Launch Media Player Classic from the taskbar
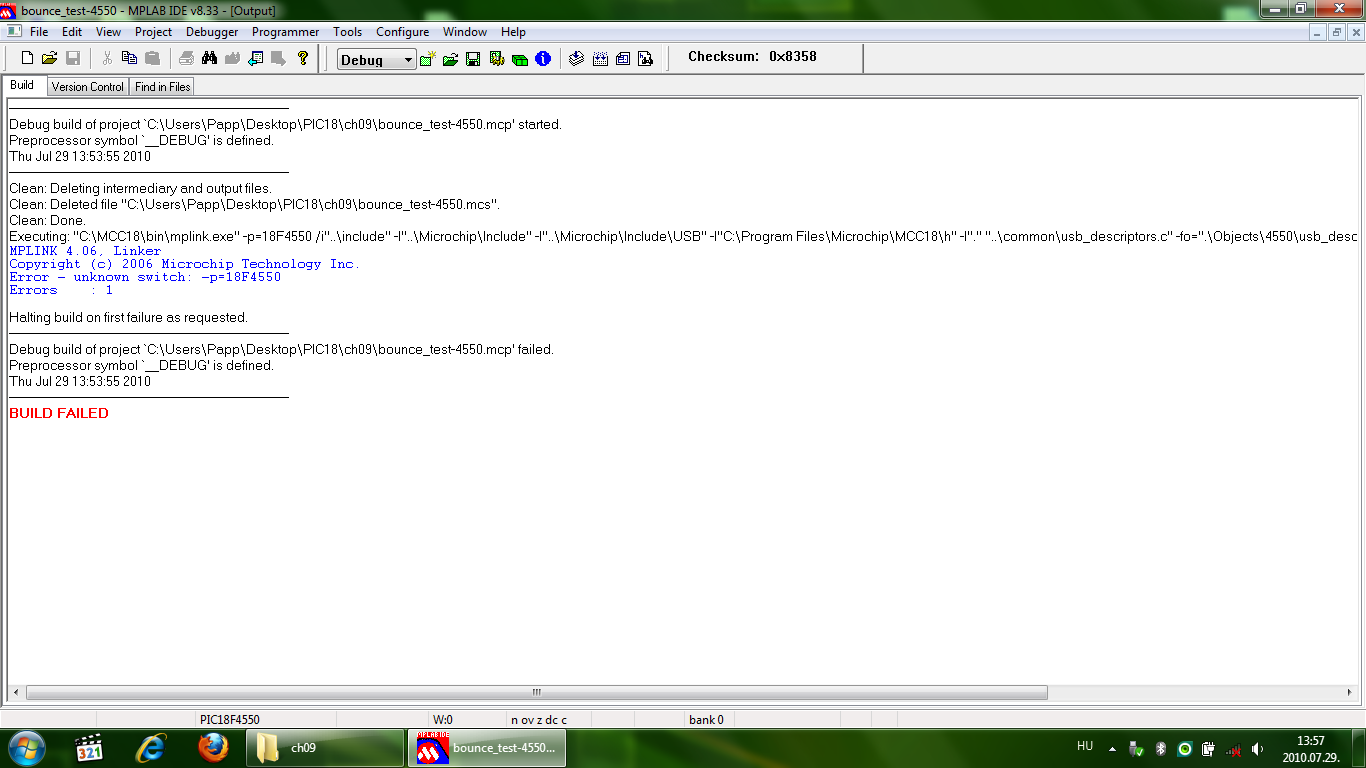1366x768 pixels. [90, 748]
